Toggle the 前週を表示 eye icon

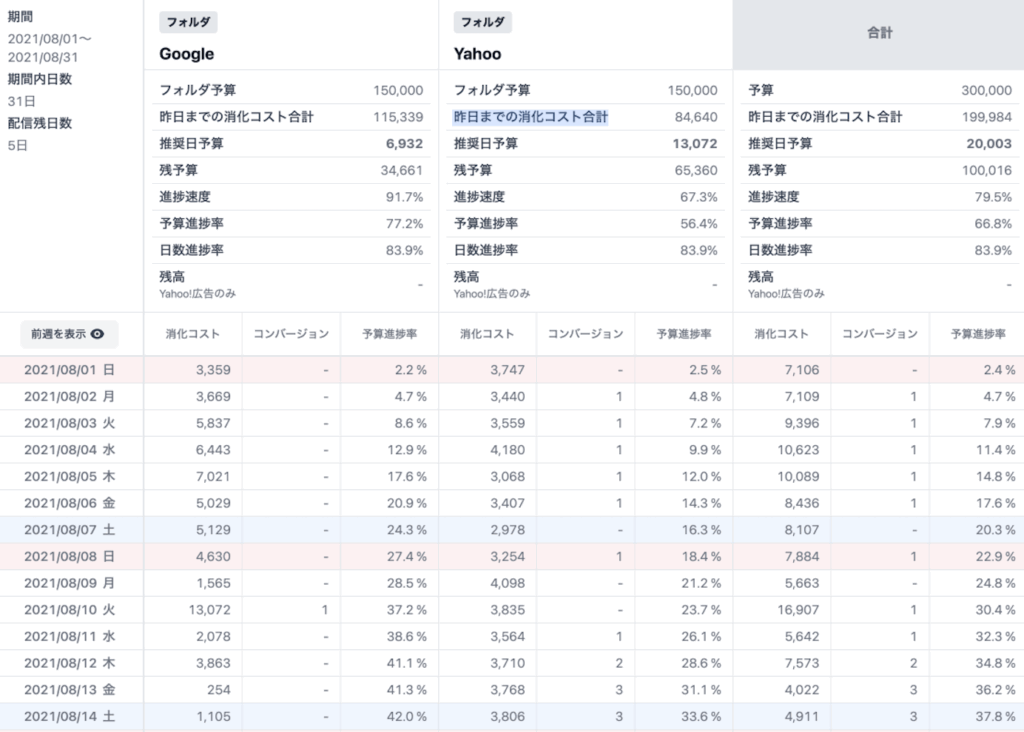click(x=97, y=334)
